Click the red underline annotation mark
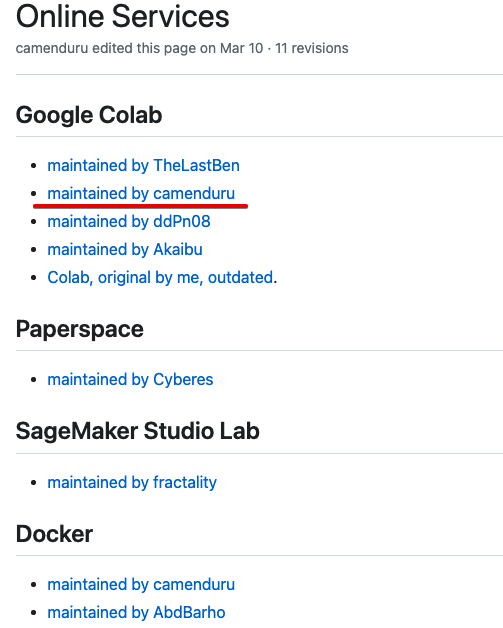The image size is (503, 628). tap(141, 206)
